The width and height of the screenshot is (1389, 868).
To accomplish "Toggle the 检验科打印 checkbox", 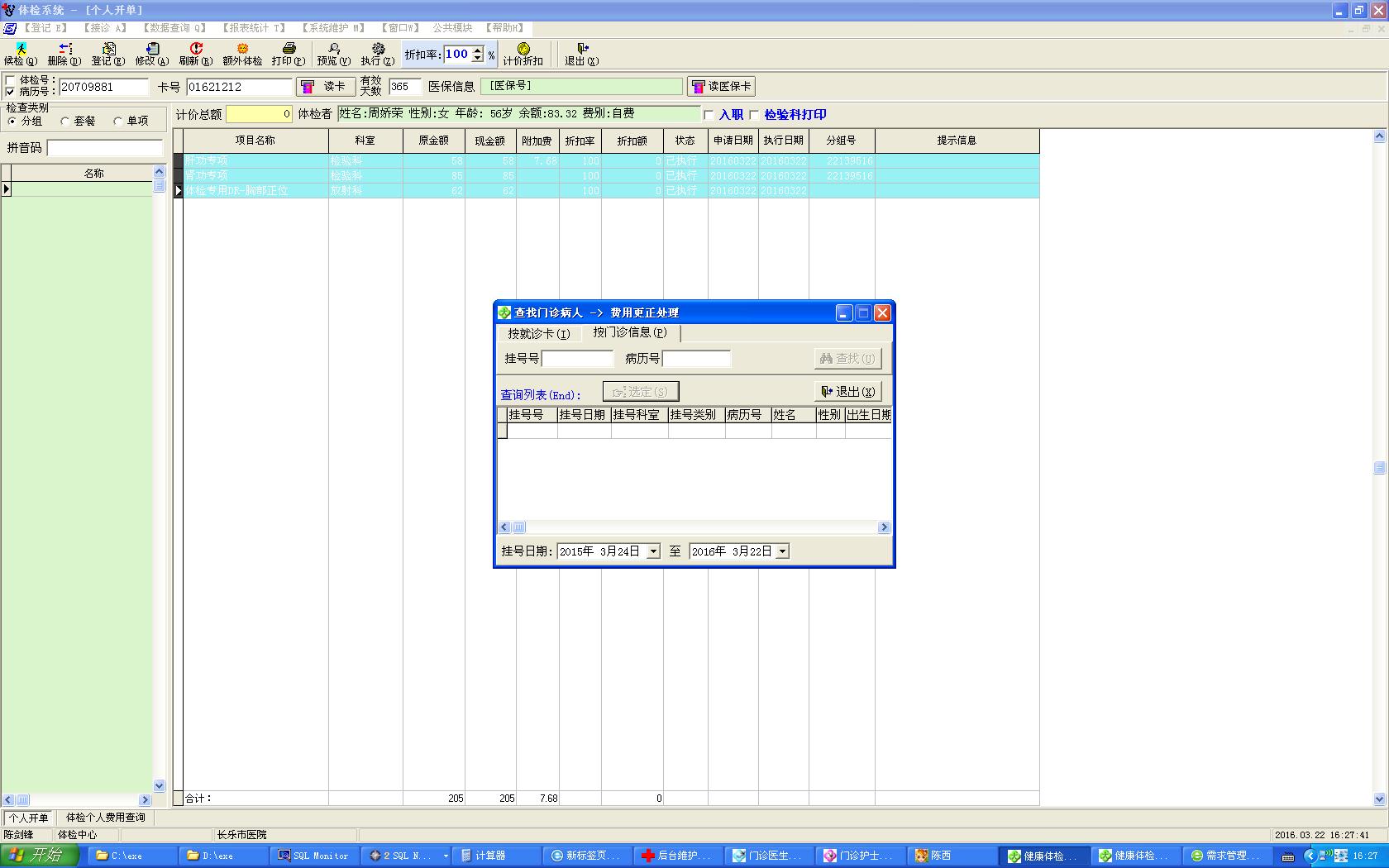I will 754,115.
